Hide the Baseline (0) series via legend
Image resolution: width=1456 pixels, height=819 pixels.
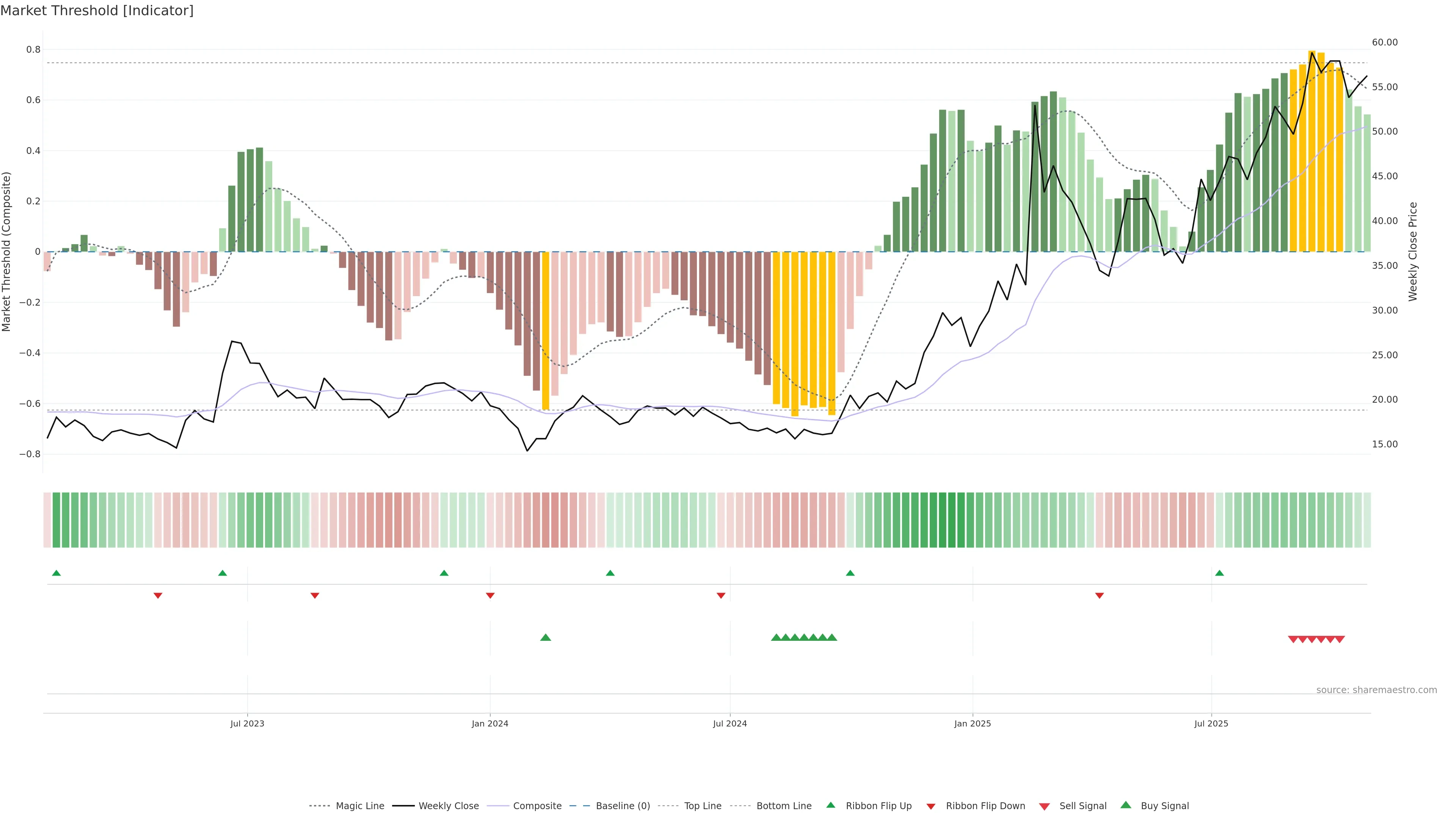(622, 806)
